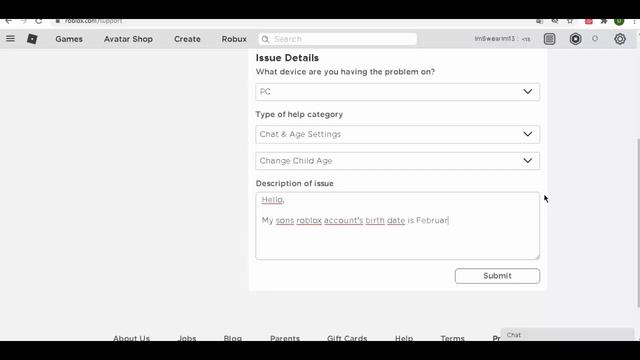Click the Search input field
Image resolution: width=640 pixels, height=360 pixels.
click(338, 39)
